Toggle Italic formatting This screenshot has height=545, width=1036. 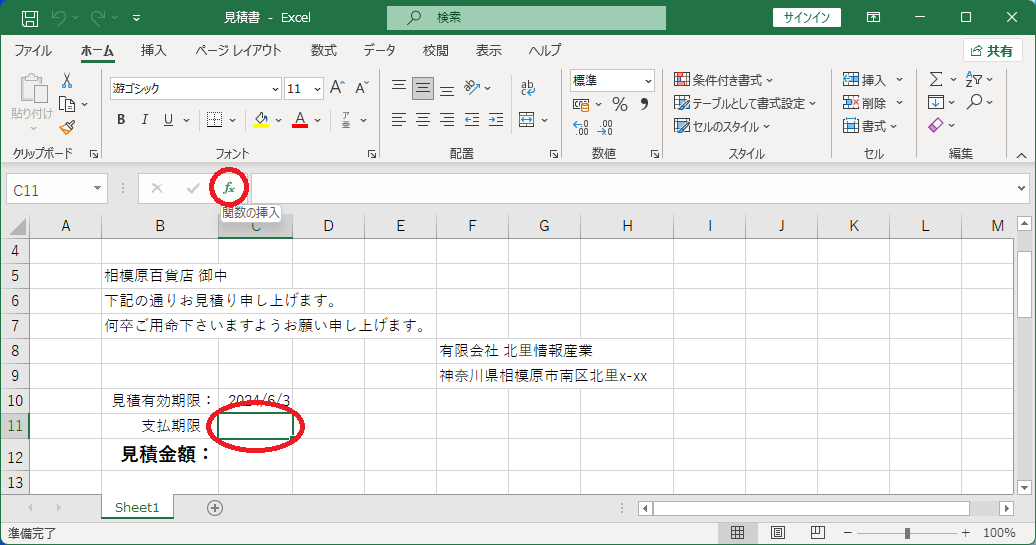tap(145, 120)
